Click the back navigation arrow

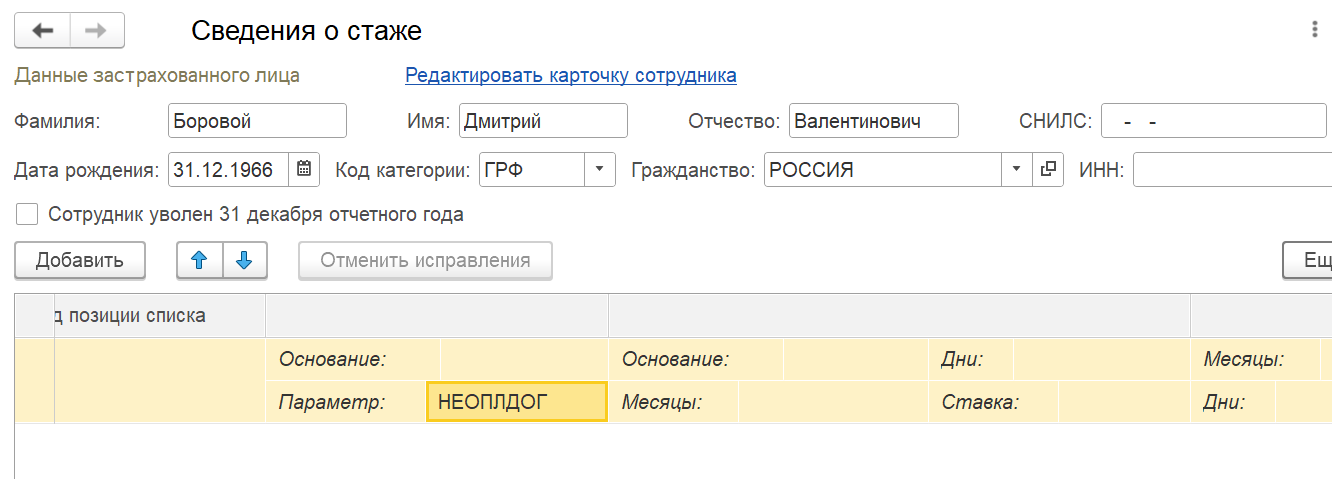(42, 31)
